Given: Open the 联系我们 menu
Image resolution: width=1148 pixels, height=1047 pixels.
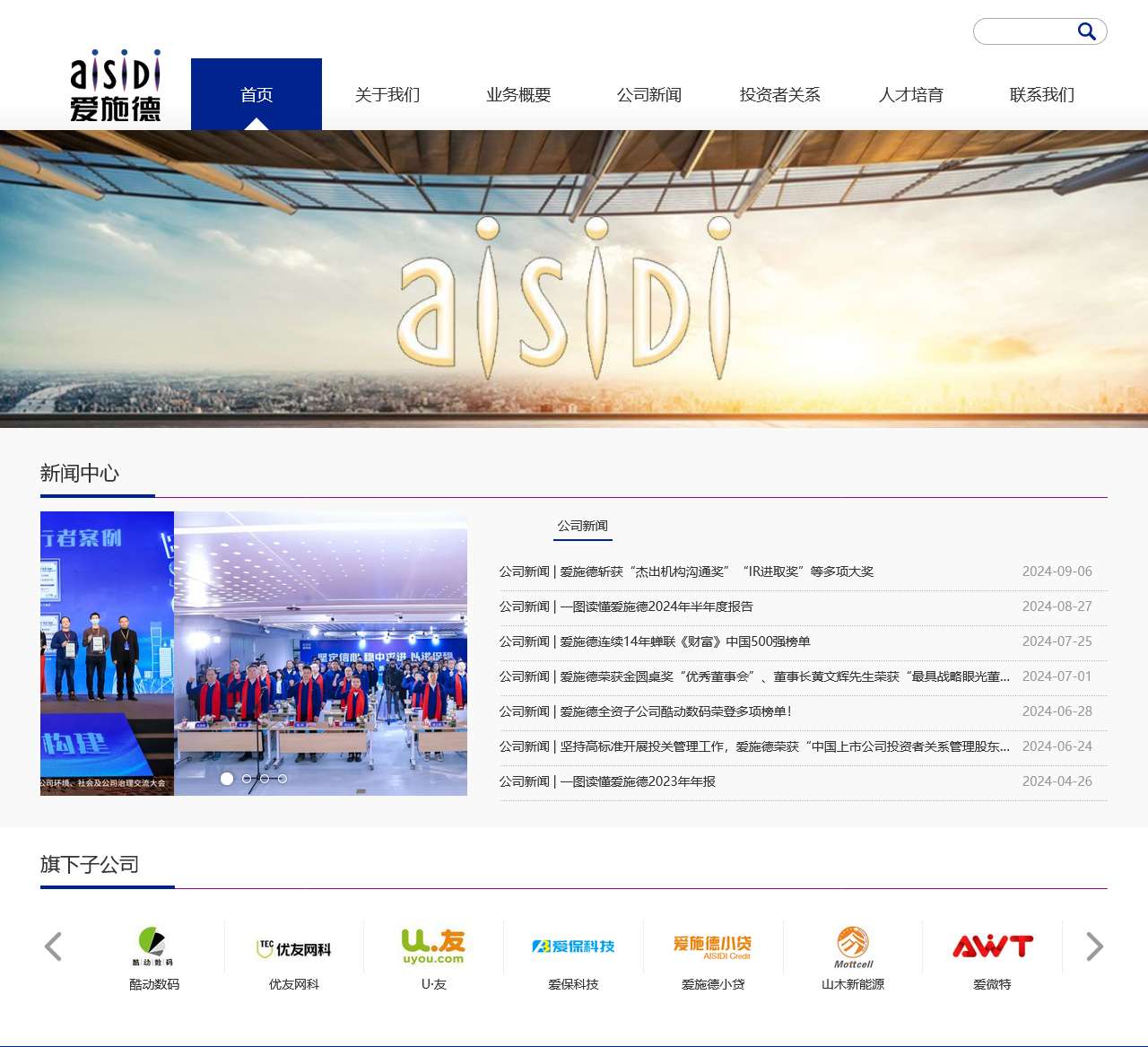Looking at the screenshot, I should point(1042,94).
